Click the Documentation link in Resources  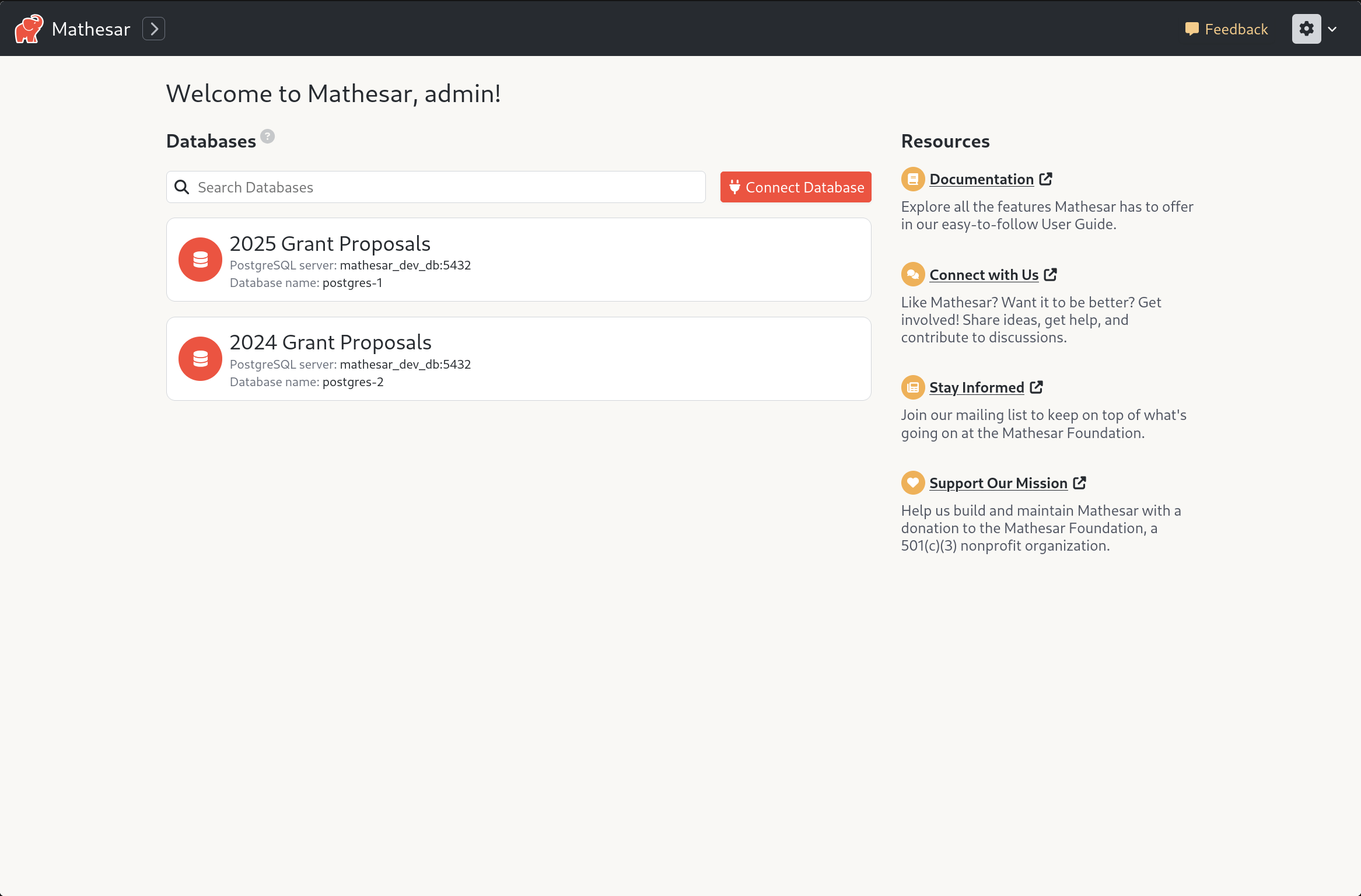point(981,178)
